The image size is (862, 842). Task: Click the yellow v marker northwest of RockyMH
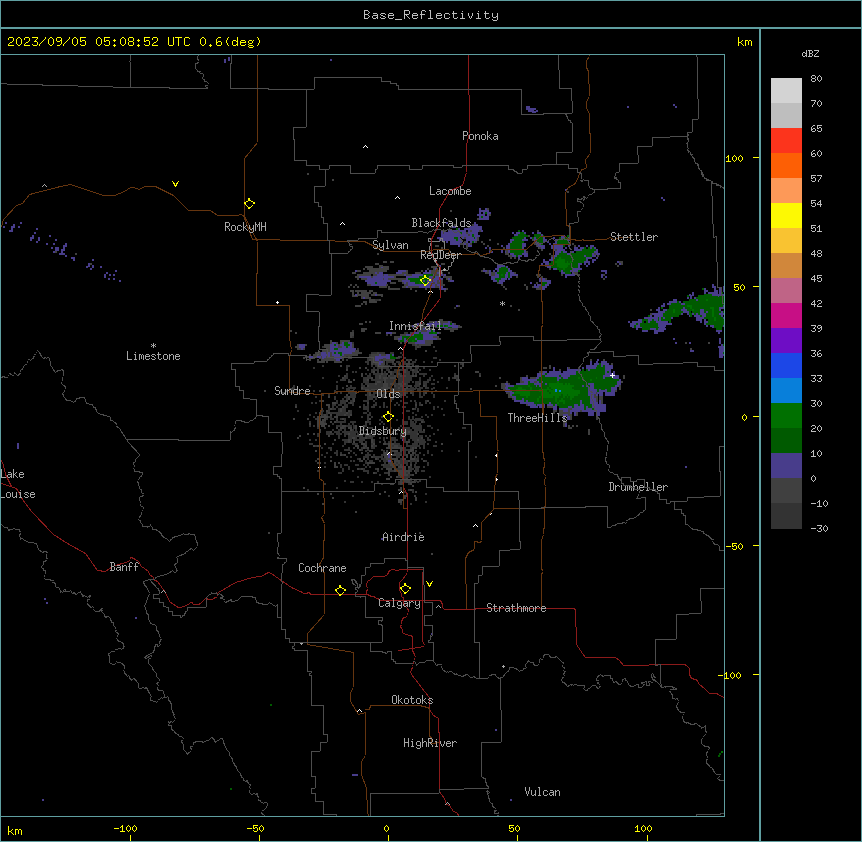tap(175, 184)
